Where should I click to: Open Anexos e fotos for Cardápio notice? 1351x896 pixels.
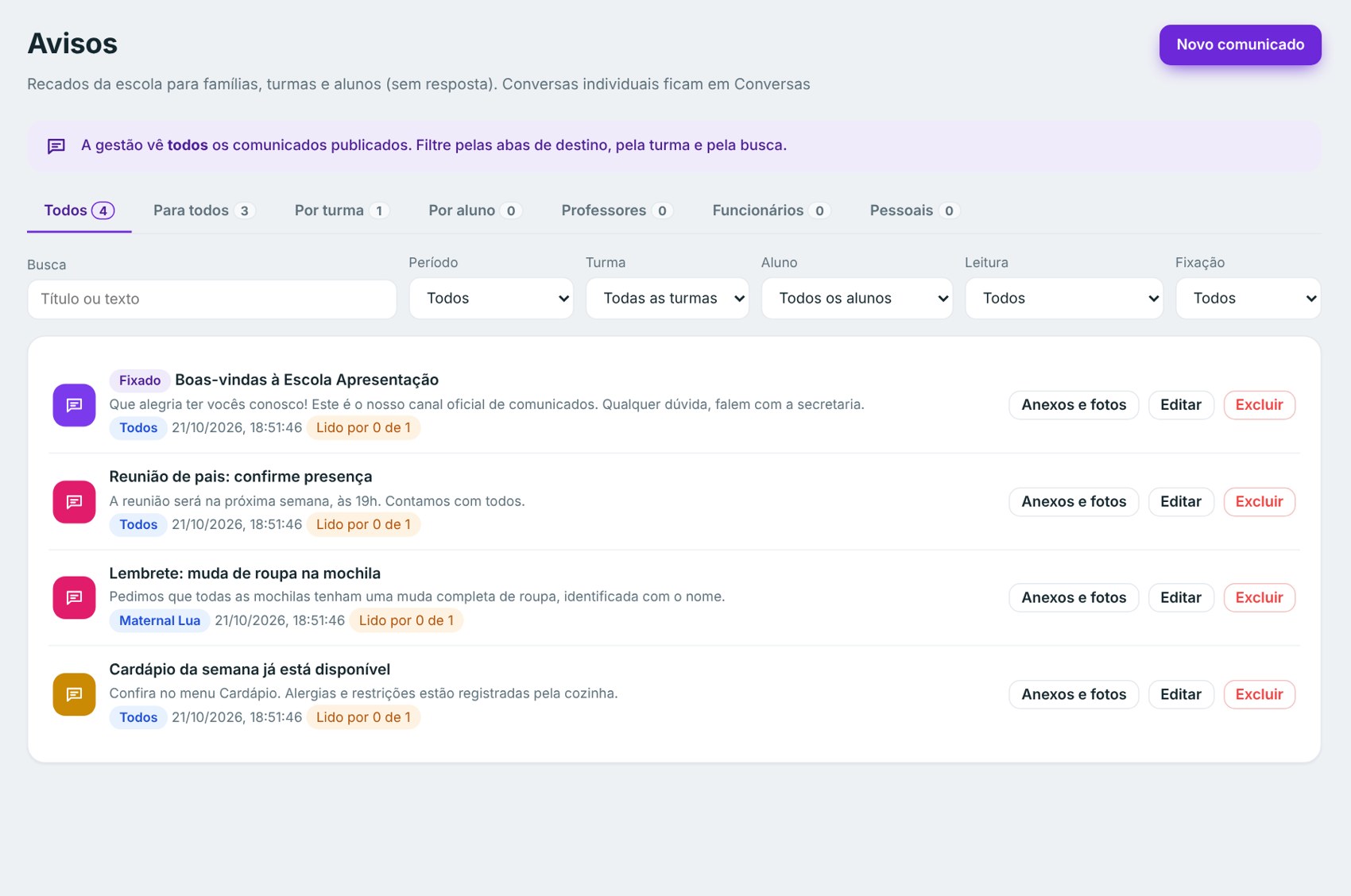tap(1074, 695)
